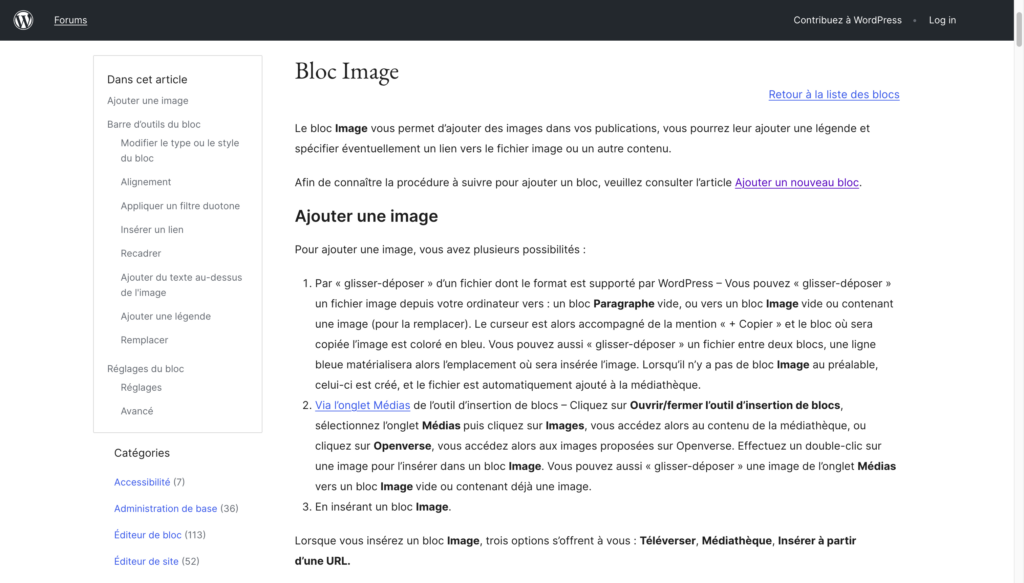Open Contribuez à WordPress menu item
Viewport: 1024px width, 583px height.
(x=847, y=20)
